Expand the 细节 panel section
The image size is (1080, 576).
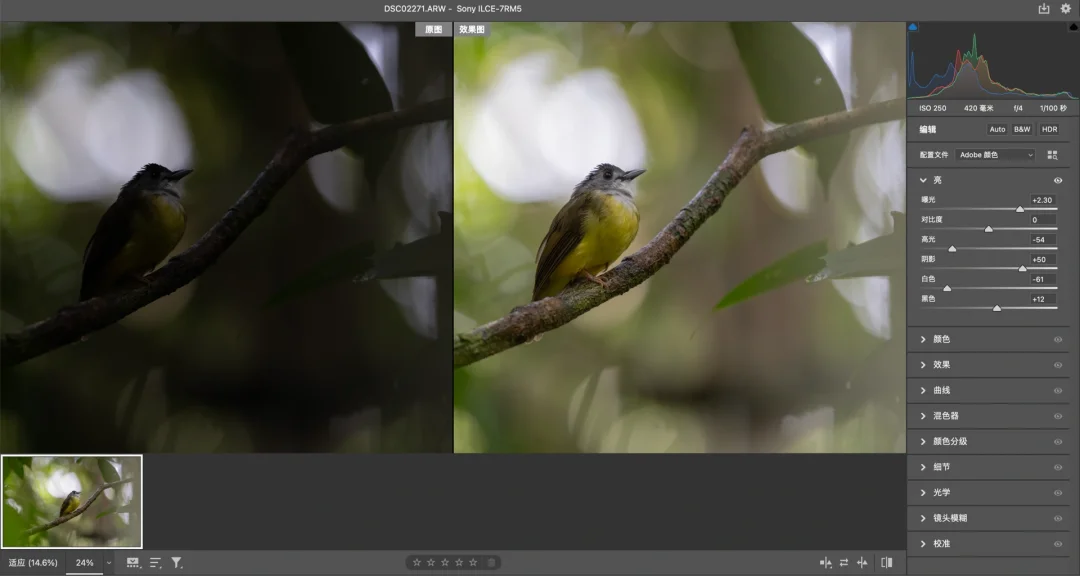(x=941, y=467)
